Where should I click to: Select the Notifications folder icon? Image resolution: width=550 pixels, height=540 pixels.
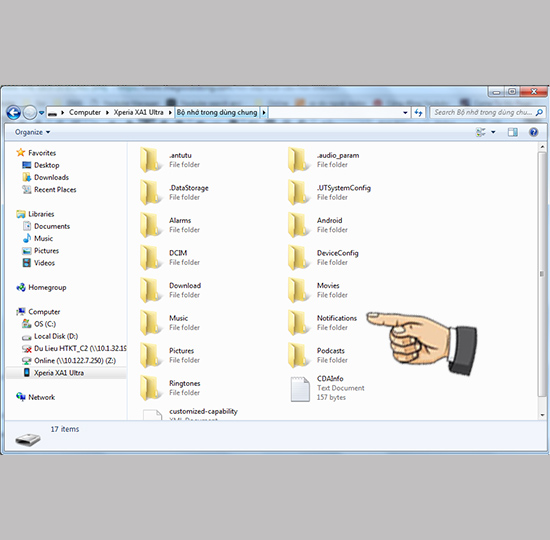(298, 323)
